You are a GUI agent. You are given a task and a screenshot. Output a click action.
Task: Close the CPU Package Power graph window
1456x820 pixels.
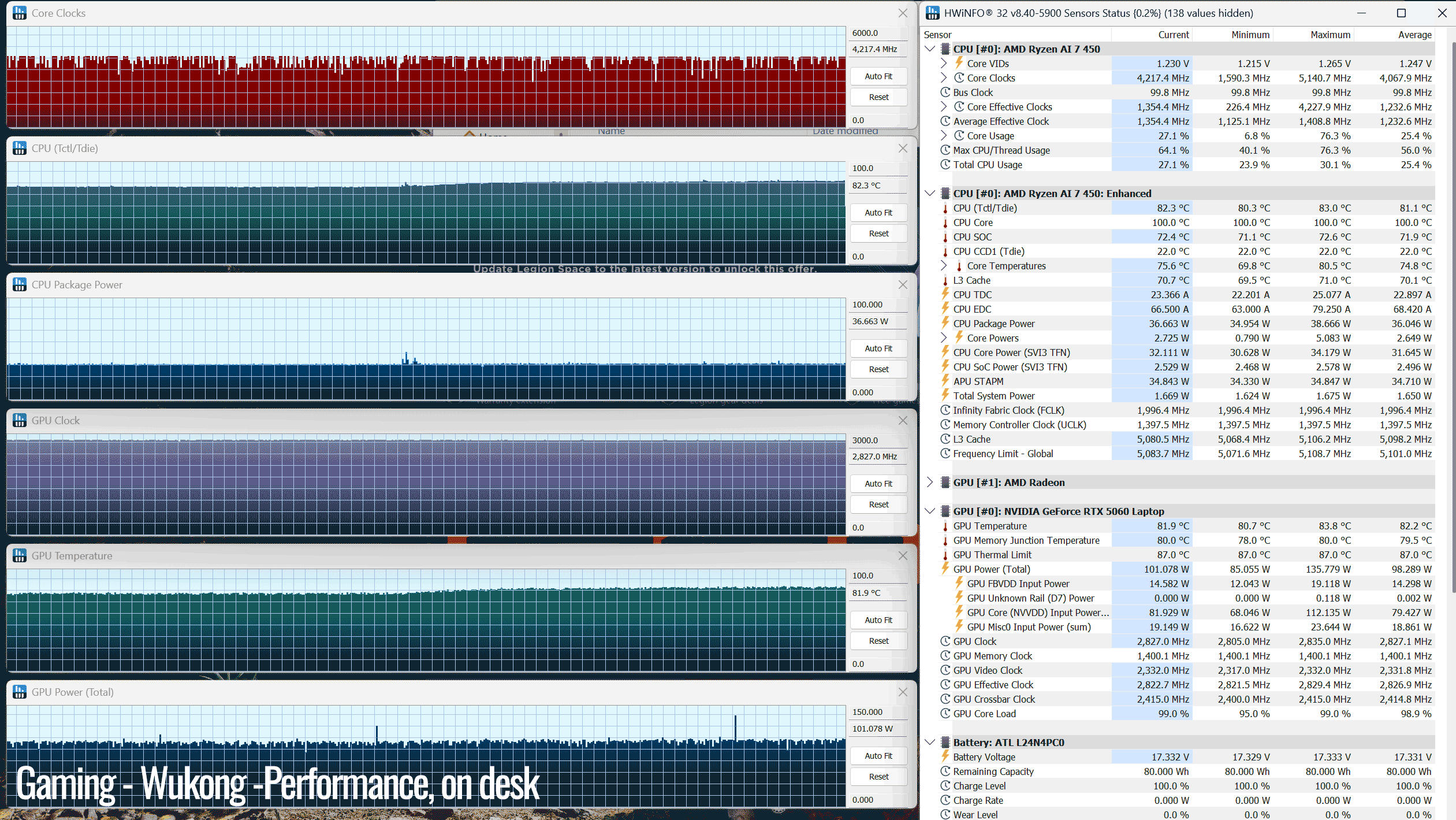(x=903, y=285)
